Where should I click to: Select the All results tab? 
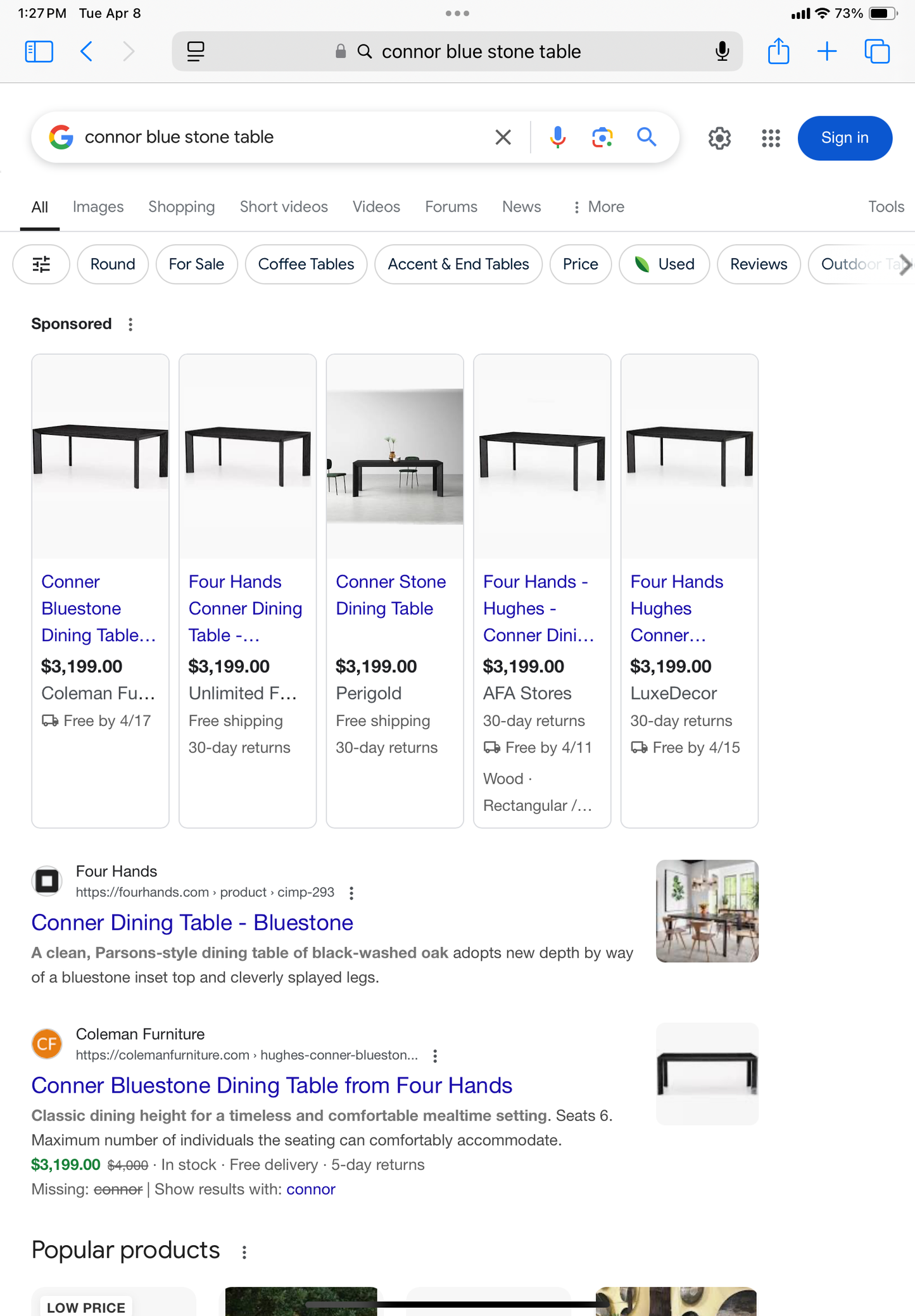39,207
